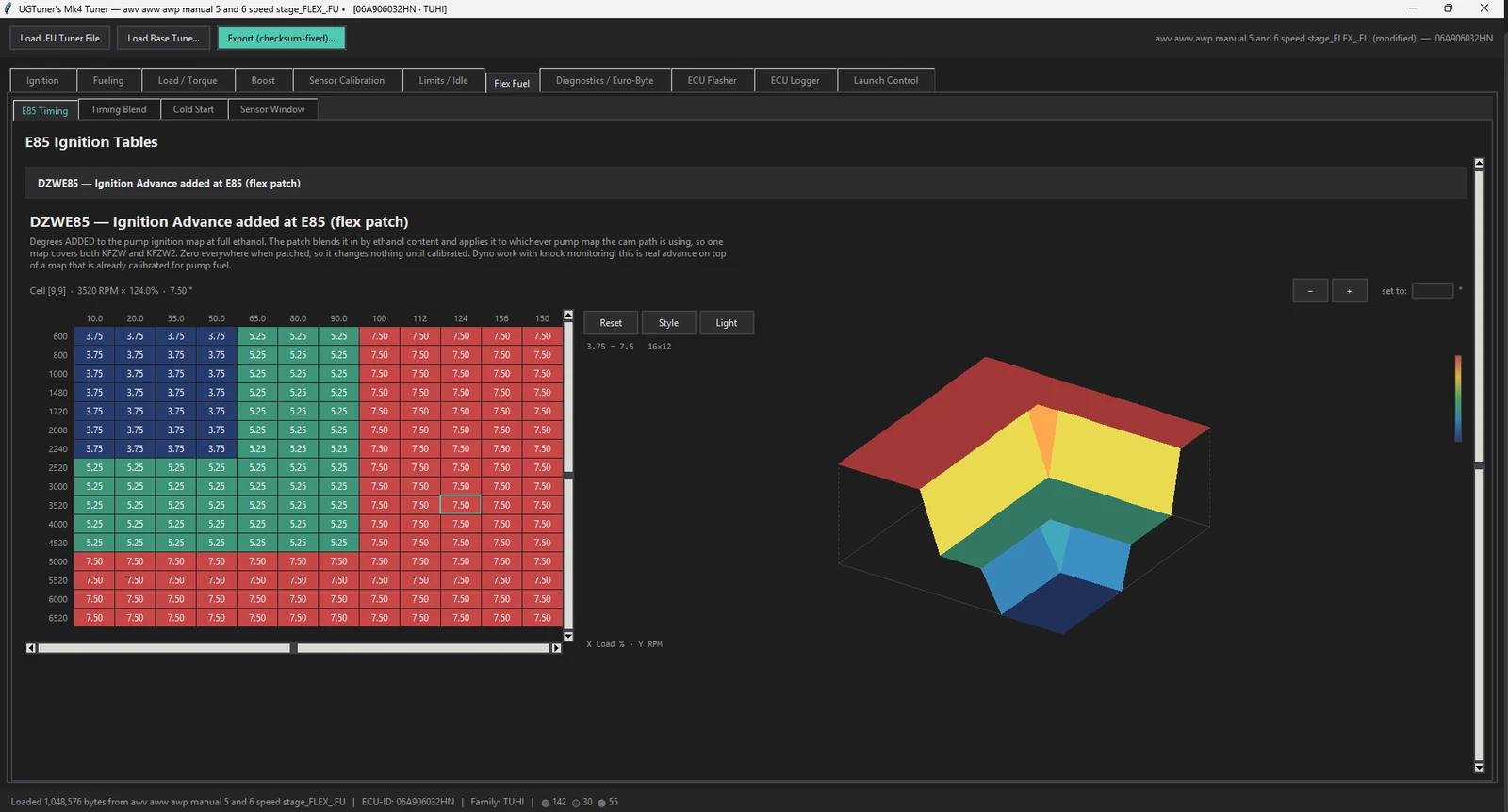
Task: Open the Launch Control tab
Action: coord(886,80)
